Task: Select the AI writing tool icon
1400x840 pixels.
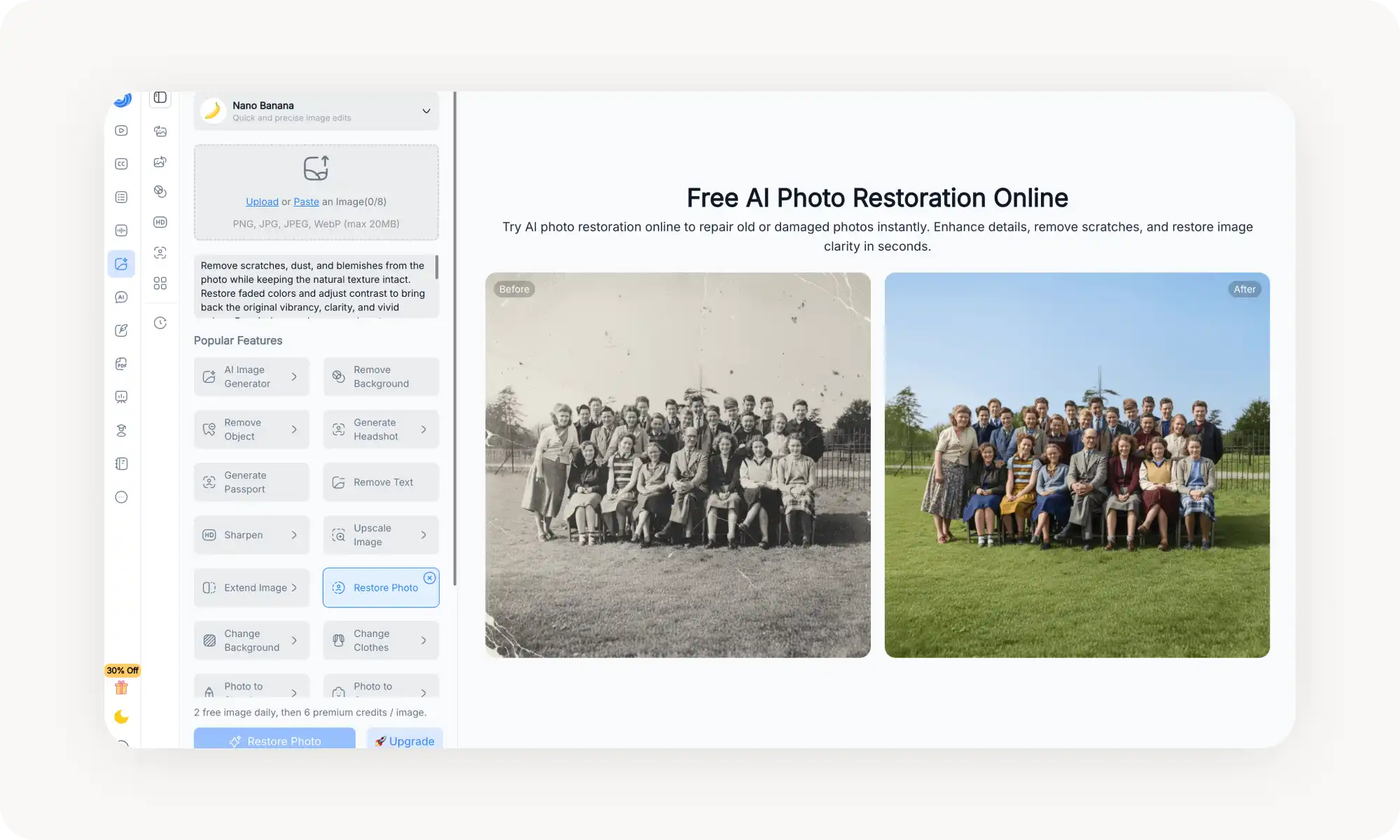Action: tap(121, 330)
